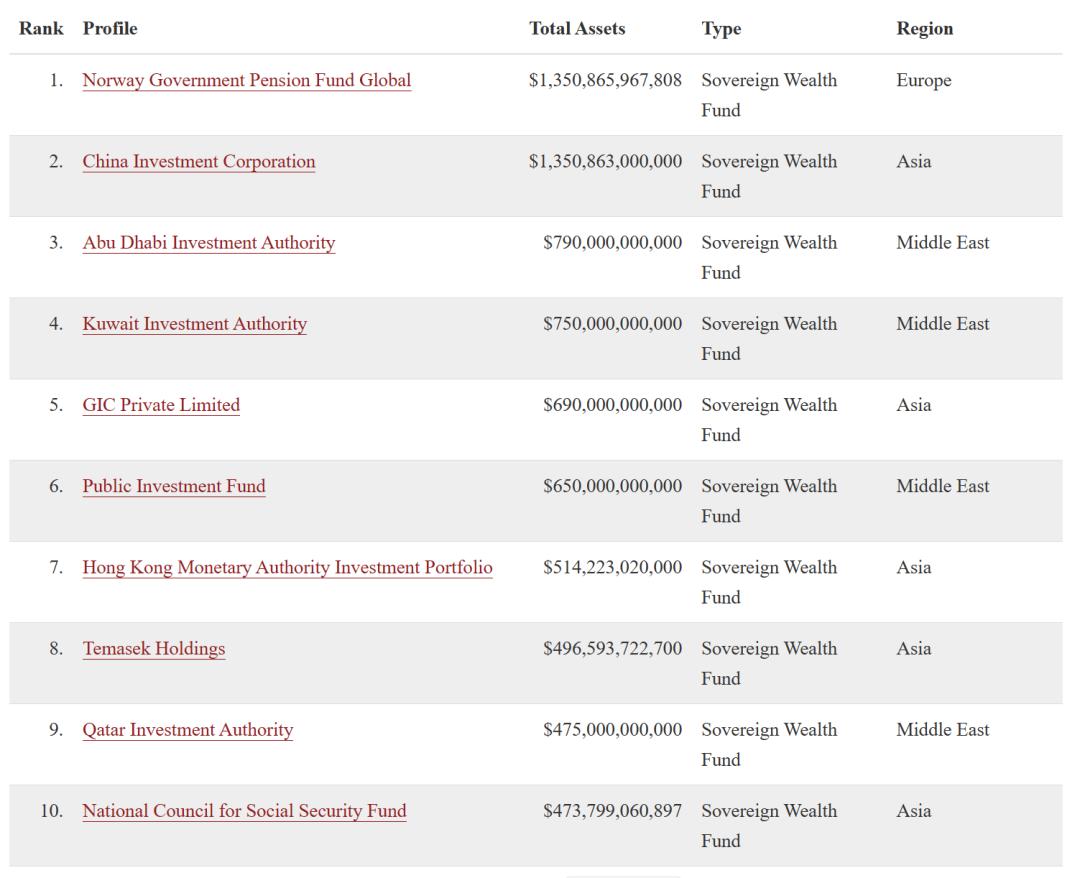Click the Rank column header

click(x=41, y=29)
